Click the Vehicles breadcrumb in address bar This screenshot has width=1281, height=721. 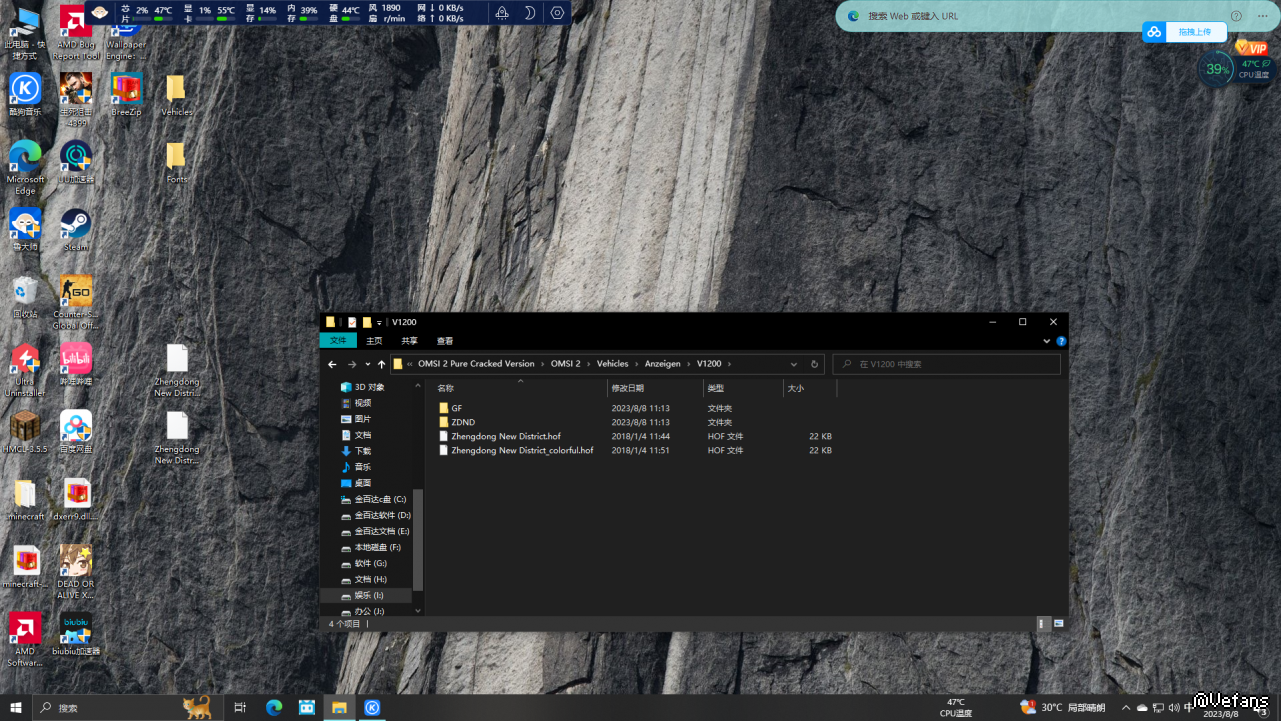click(x=612, y=364)
